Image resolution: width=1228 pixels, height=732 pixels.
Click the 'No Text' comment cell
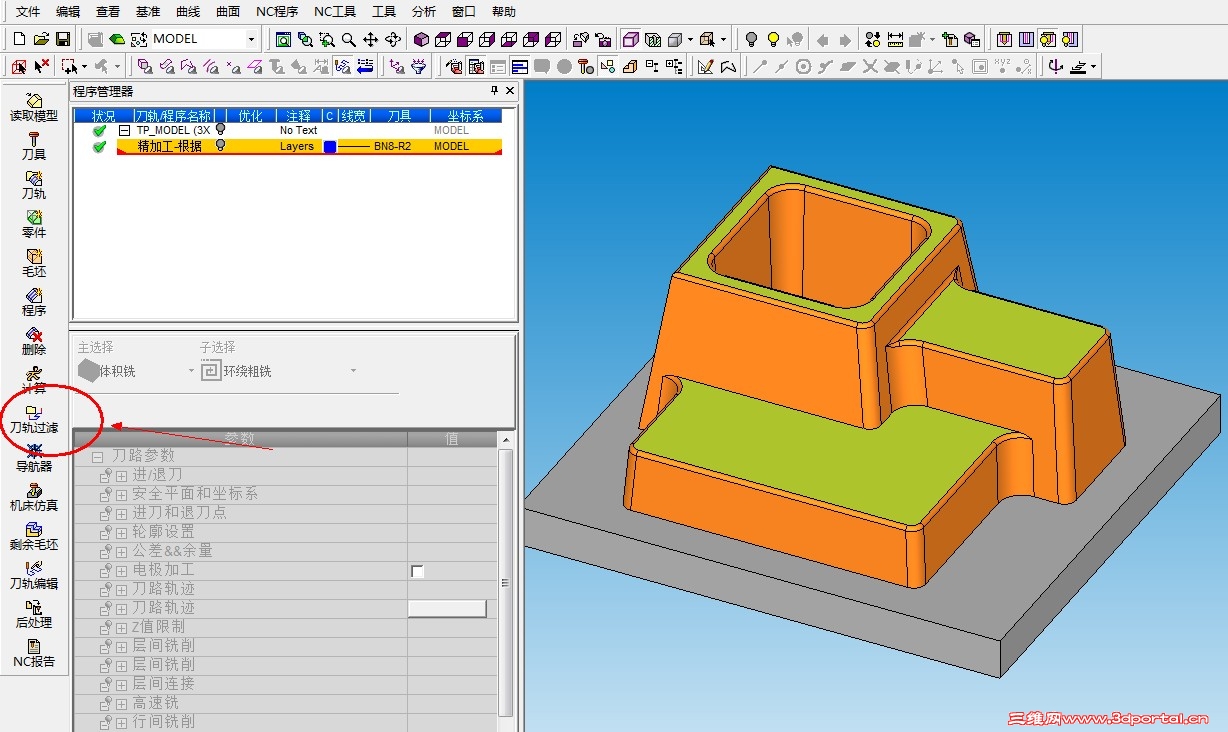coord(298,130)
